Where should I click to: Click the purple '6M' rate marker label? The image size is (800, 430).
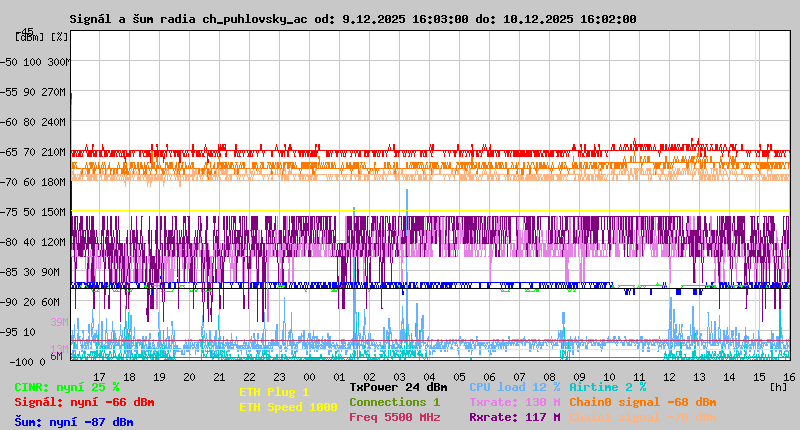56,356
